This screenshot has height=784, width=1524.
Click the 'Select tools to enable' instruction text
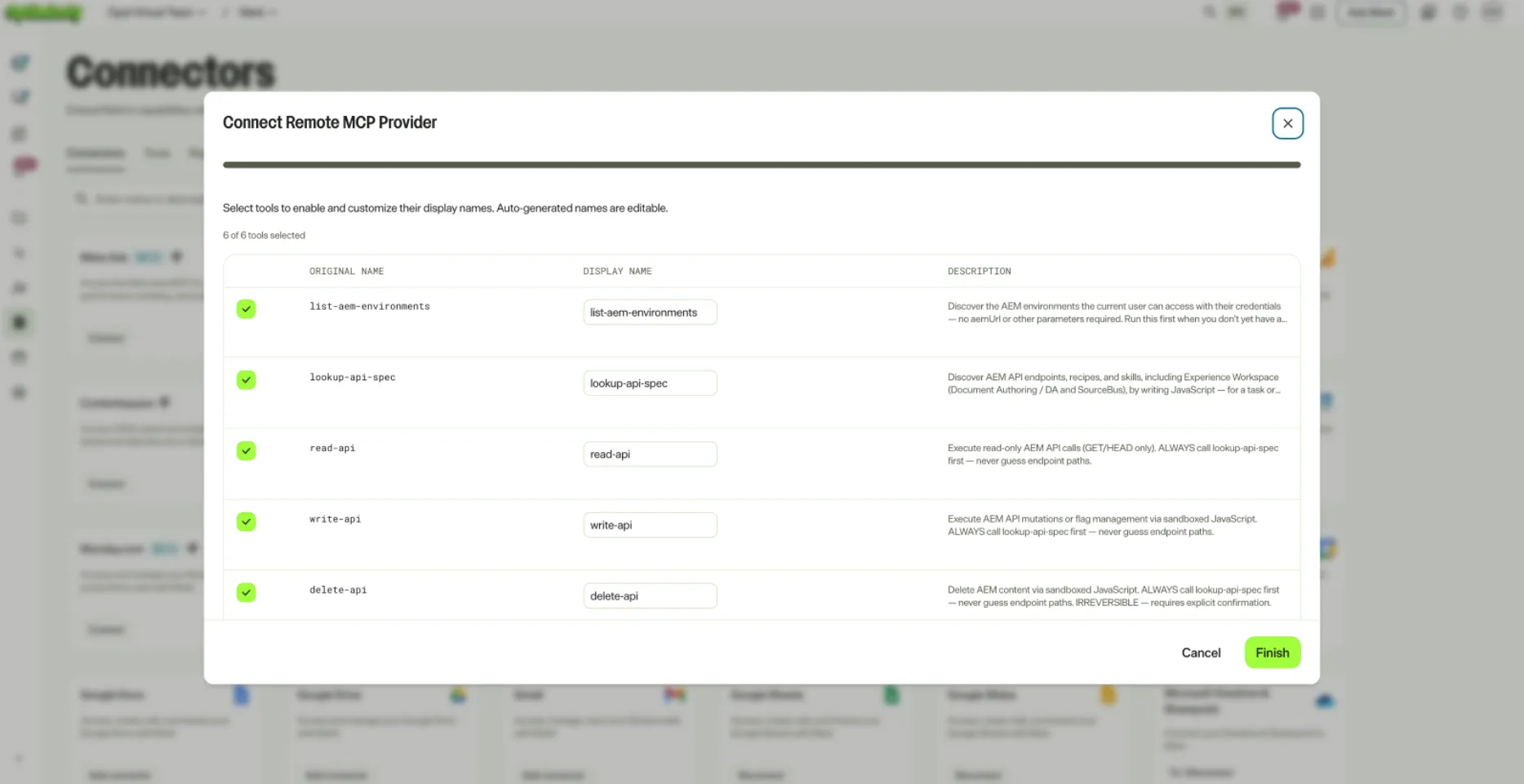[x=445, y=208]
